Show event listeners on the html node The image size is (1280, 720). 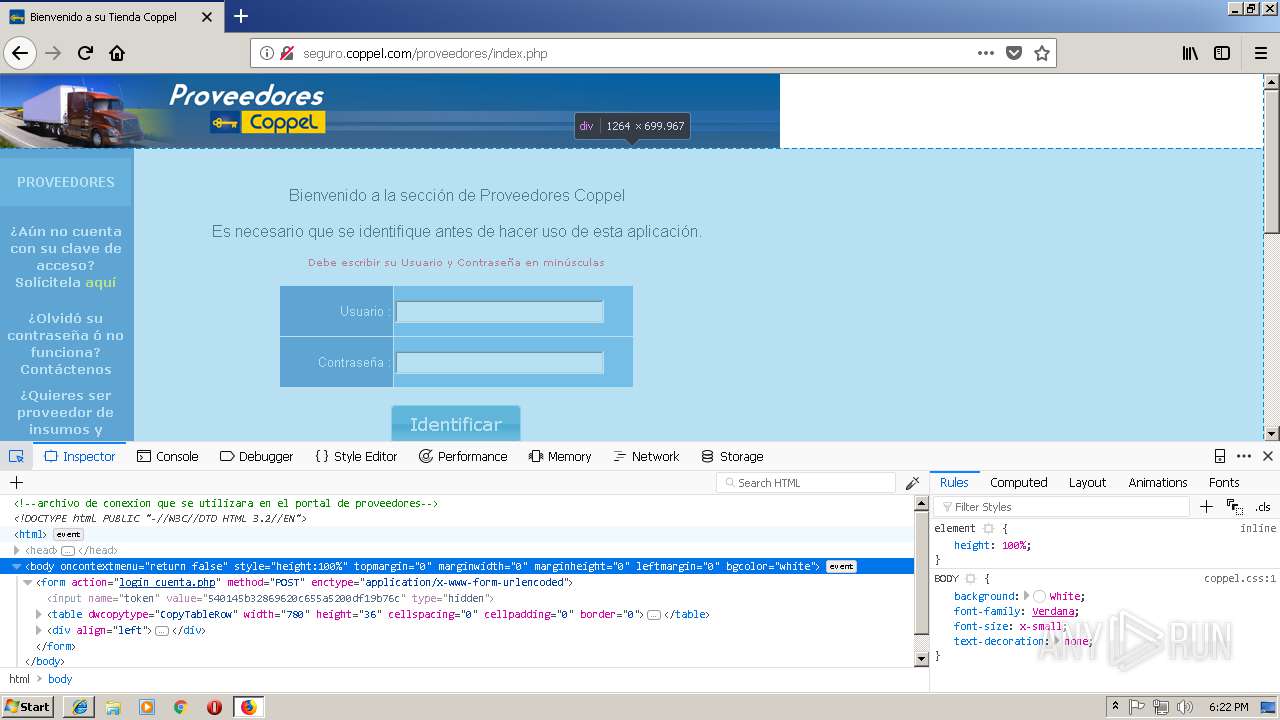tap(68, 534)
